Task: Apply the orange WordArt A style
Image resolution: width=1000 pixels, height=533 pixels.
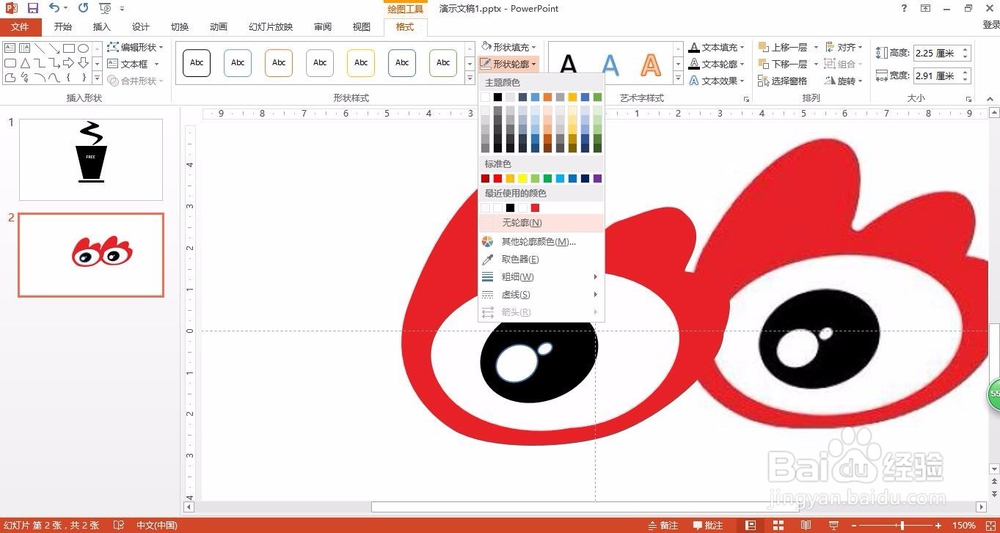Action: pyautogui.click(x=651, y=64)
